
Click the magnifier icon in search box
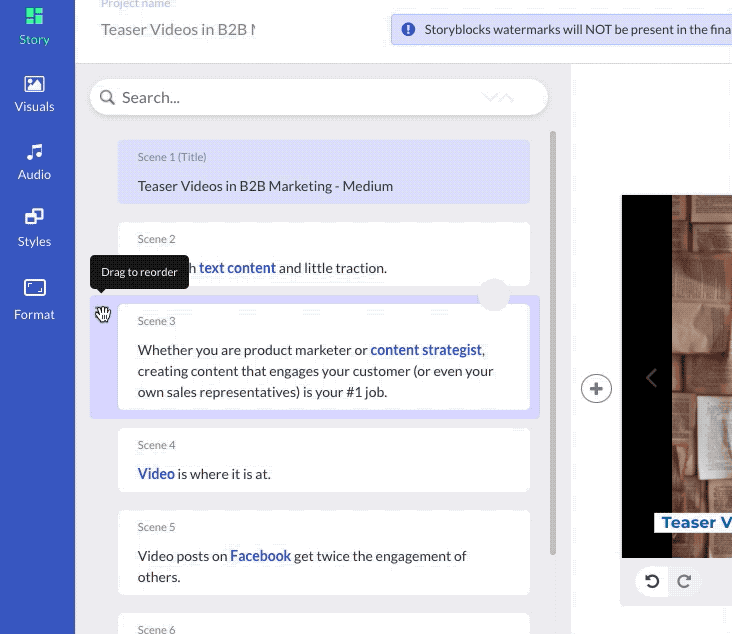click(x=107, y=98)
